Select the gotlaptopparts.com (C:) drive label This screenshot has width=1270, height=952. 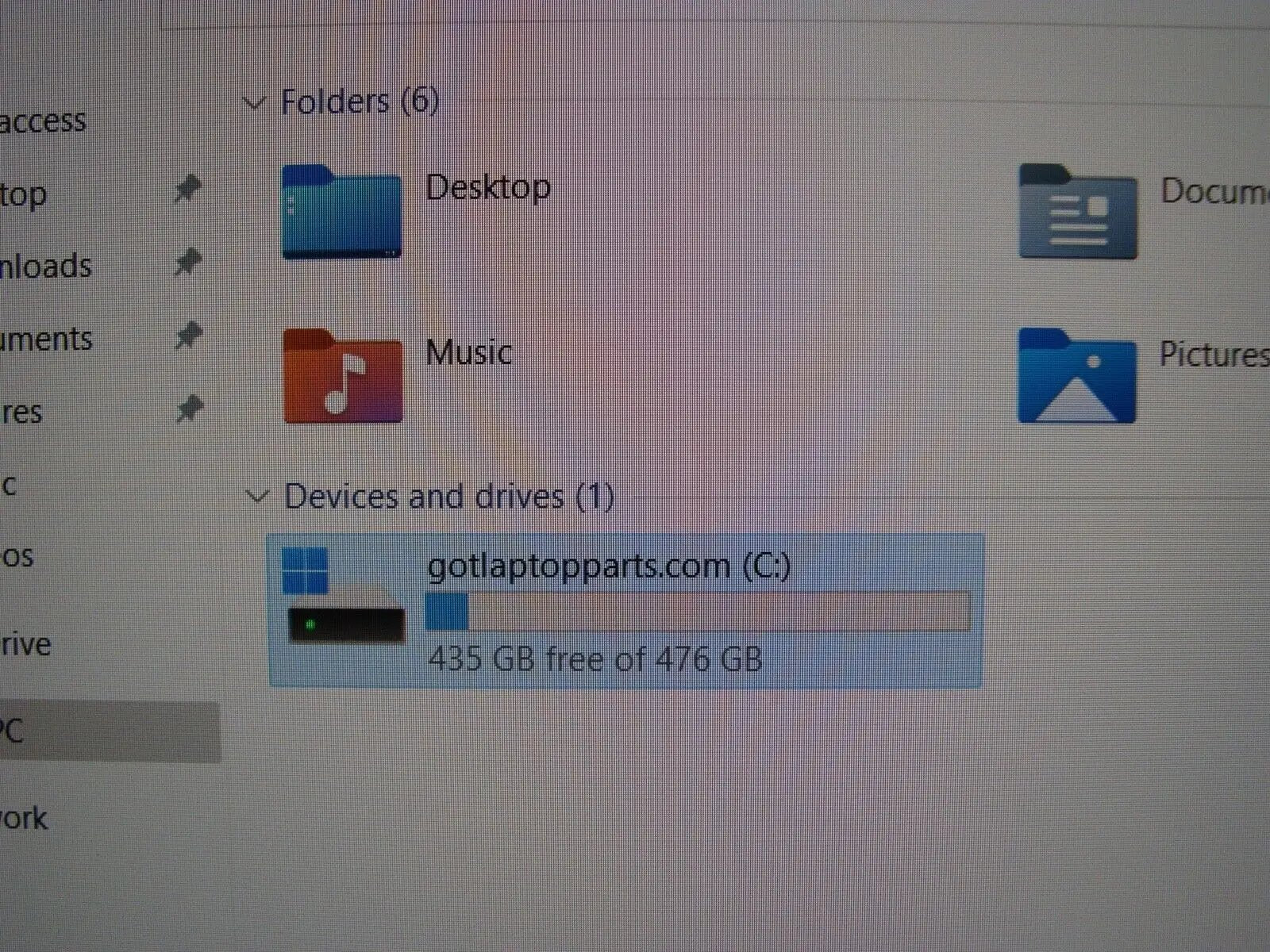click(609, 566)
